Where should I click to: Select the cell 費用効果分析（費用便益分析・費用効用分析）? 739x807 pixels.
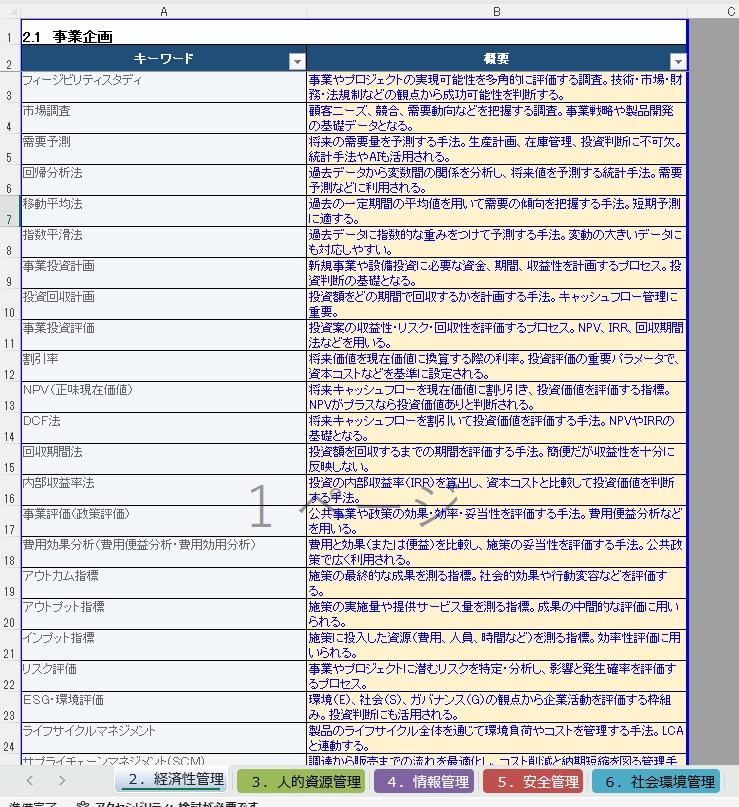pyautogui.click(x=164, y=552)
